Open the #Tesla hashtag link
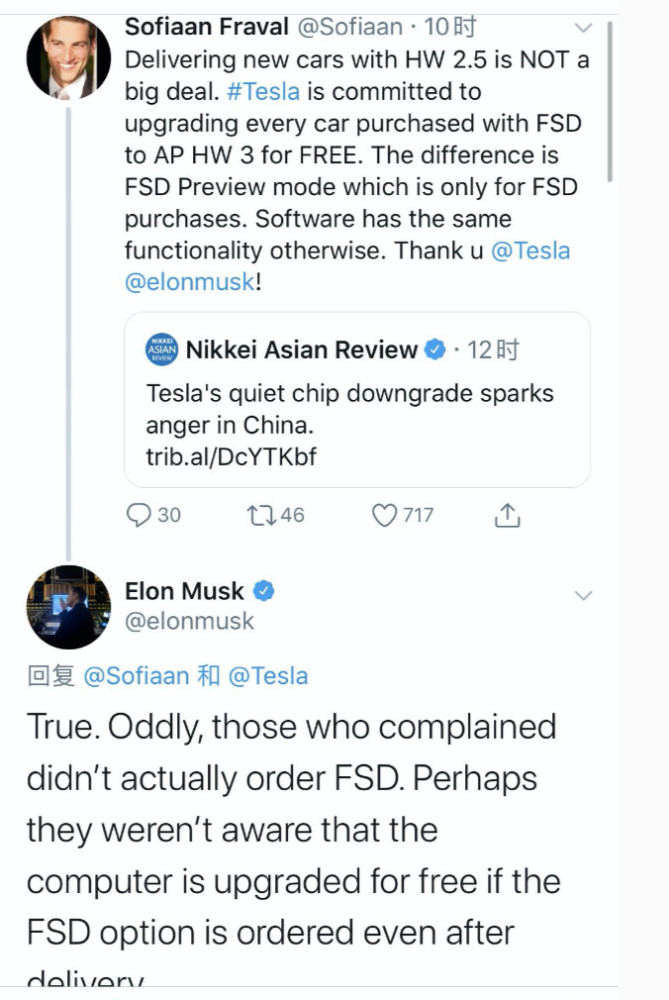The height and width of the screenshot is (1000, 669). (264, 91)
